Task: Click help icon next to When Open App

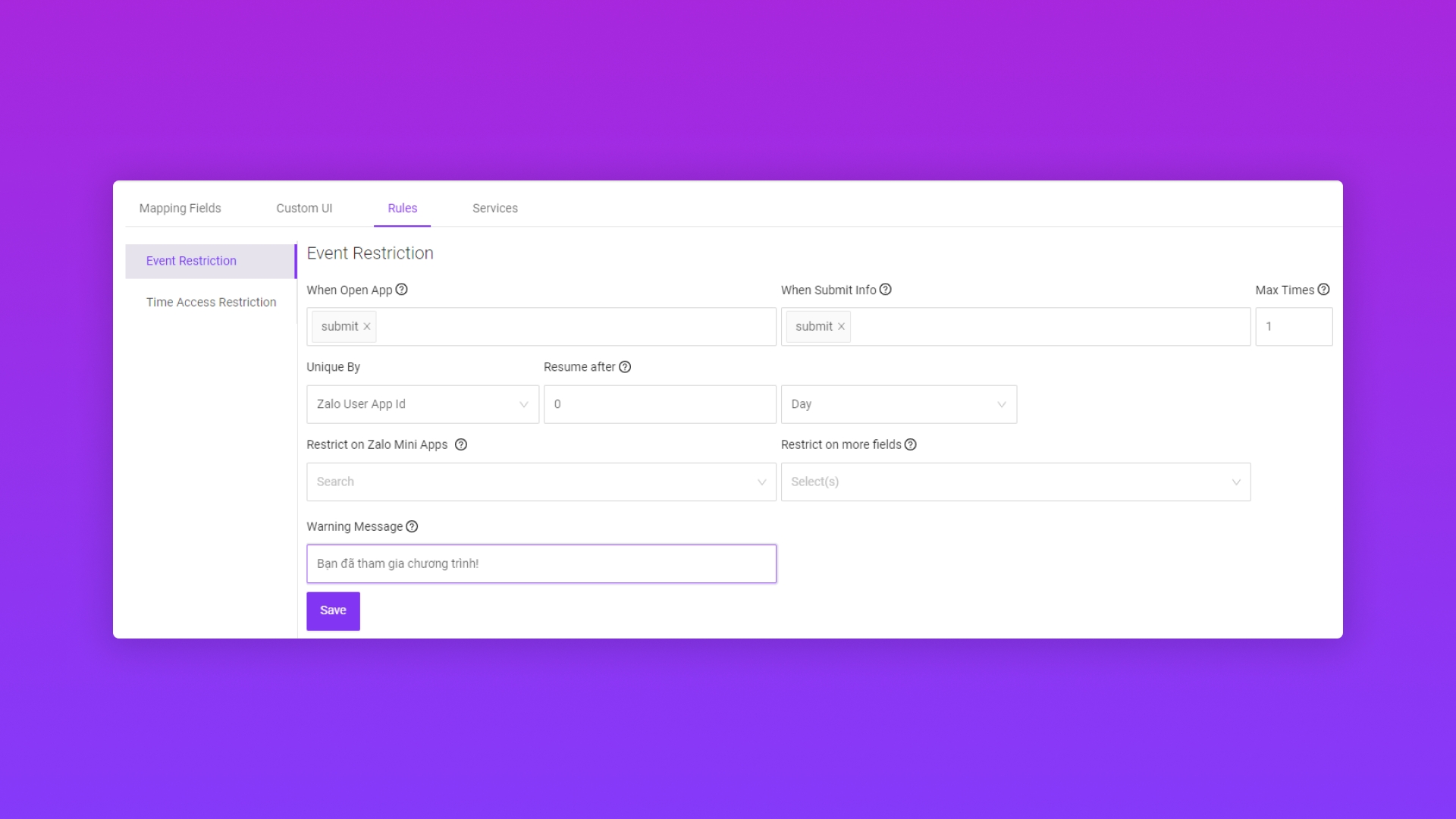Action: click(402, 290)
